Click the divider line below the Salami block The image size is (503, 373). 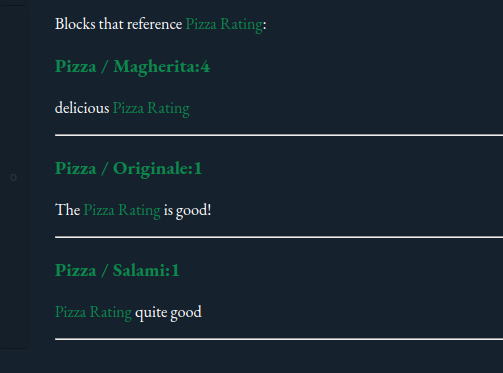click(279, 339)
